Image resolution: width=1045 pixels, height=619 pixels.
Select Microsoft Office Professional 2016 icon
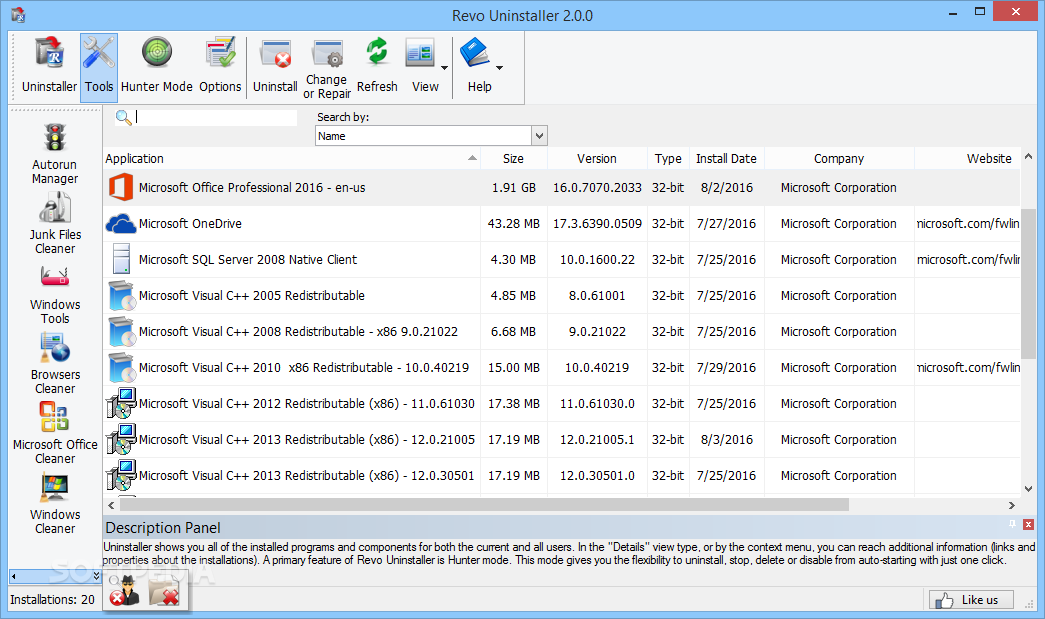tap(121, 187)
